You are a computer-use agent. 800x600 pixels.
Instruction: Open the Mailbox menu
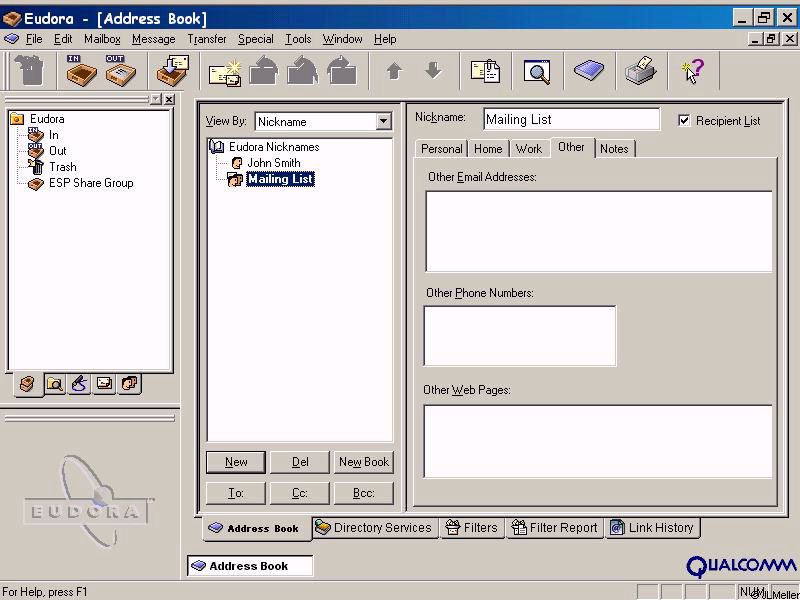102,39
